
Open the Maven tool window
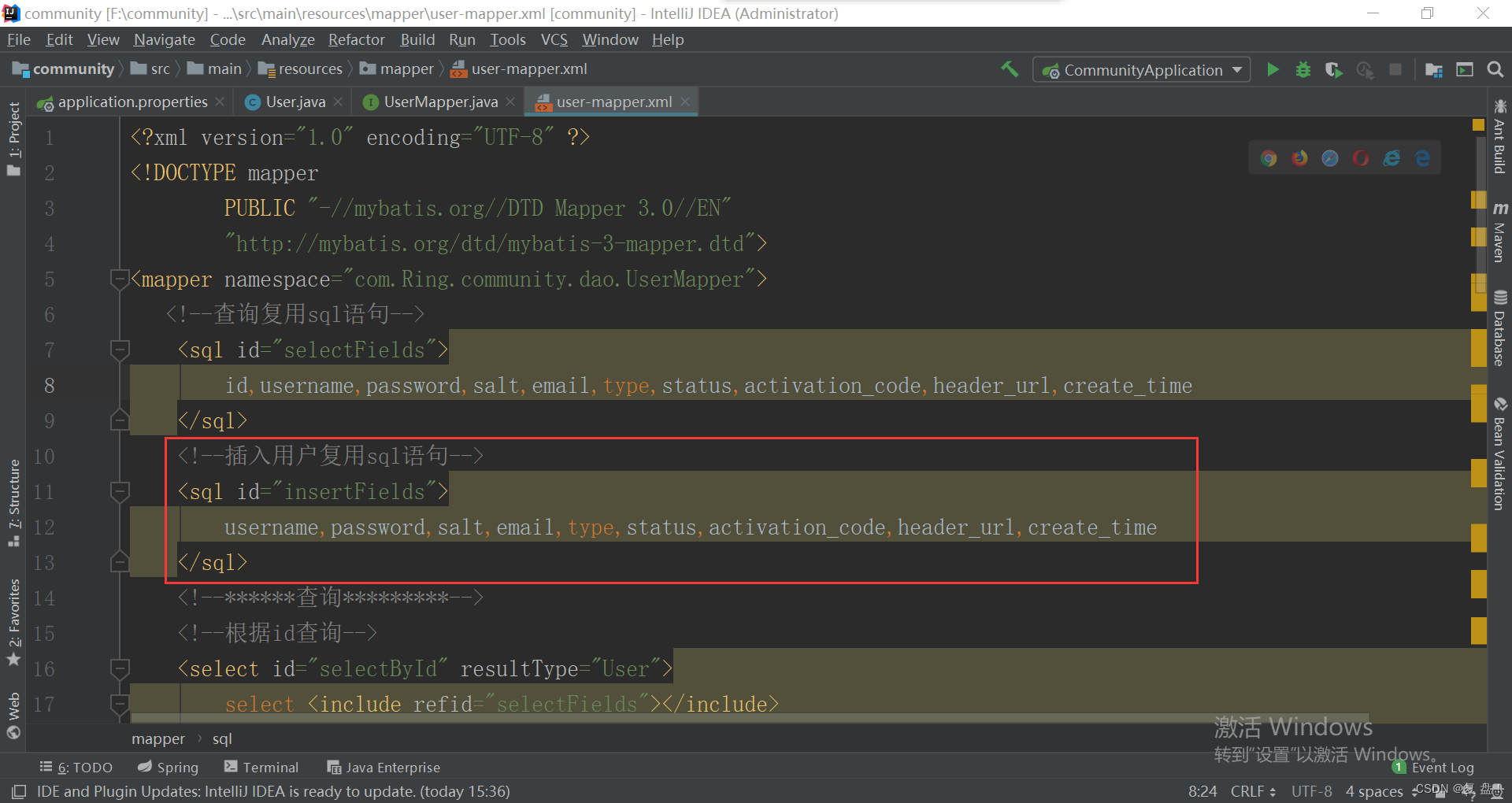pyautogui.click(x=1500, y=231)
